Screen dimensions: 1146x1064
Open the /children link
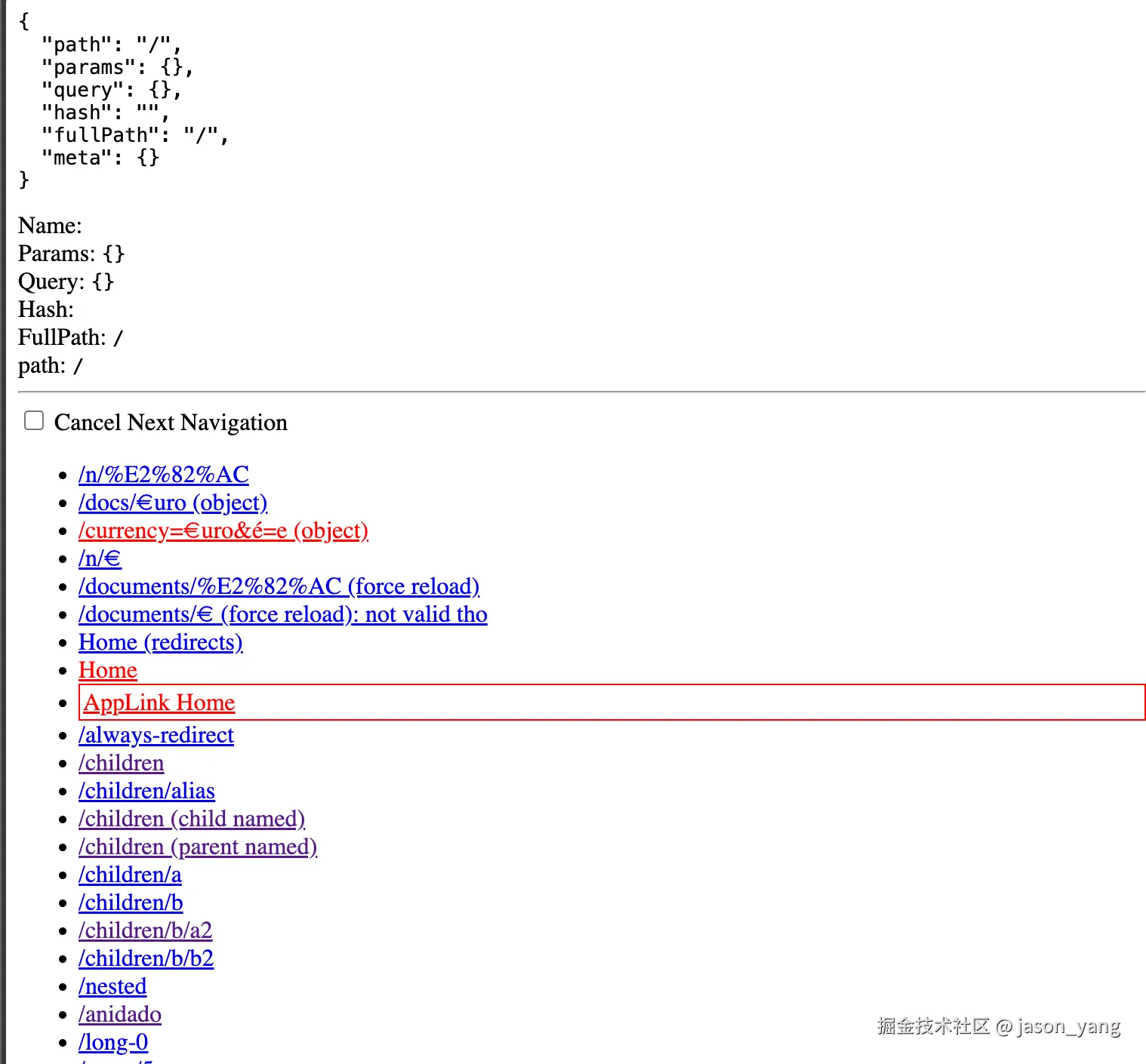click(121, 763)
